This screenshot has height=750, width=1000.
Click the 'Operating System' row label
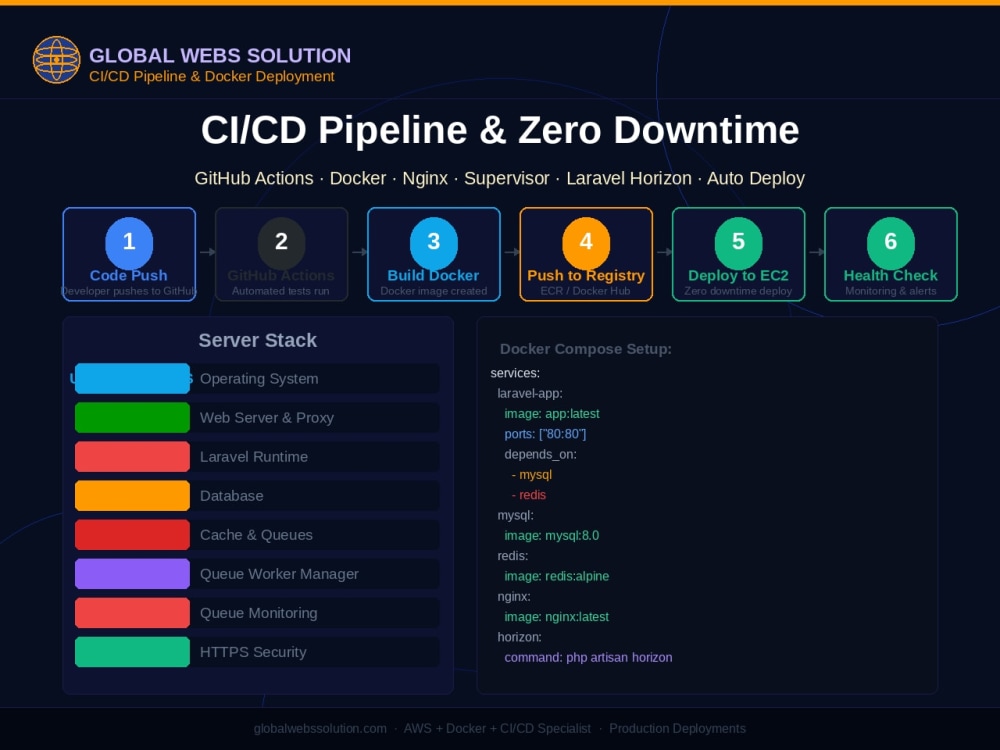(259, 379)
